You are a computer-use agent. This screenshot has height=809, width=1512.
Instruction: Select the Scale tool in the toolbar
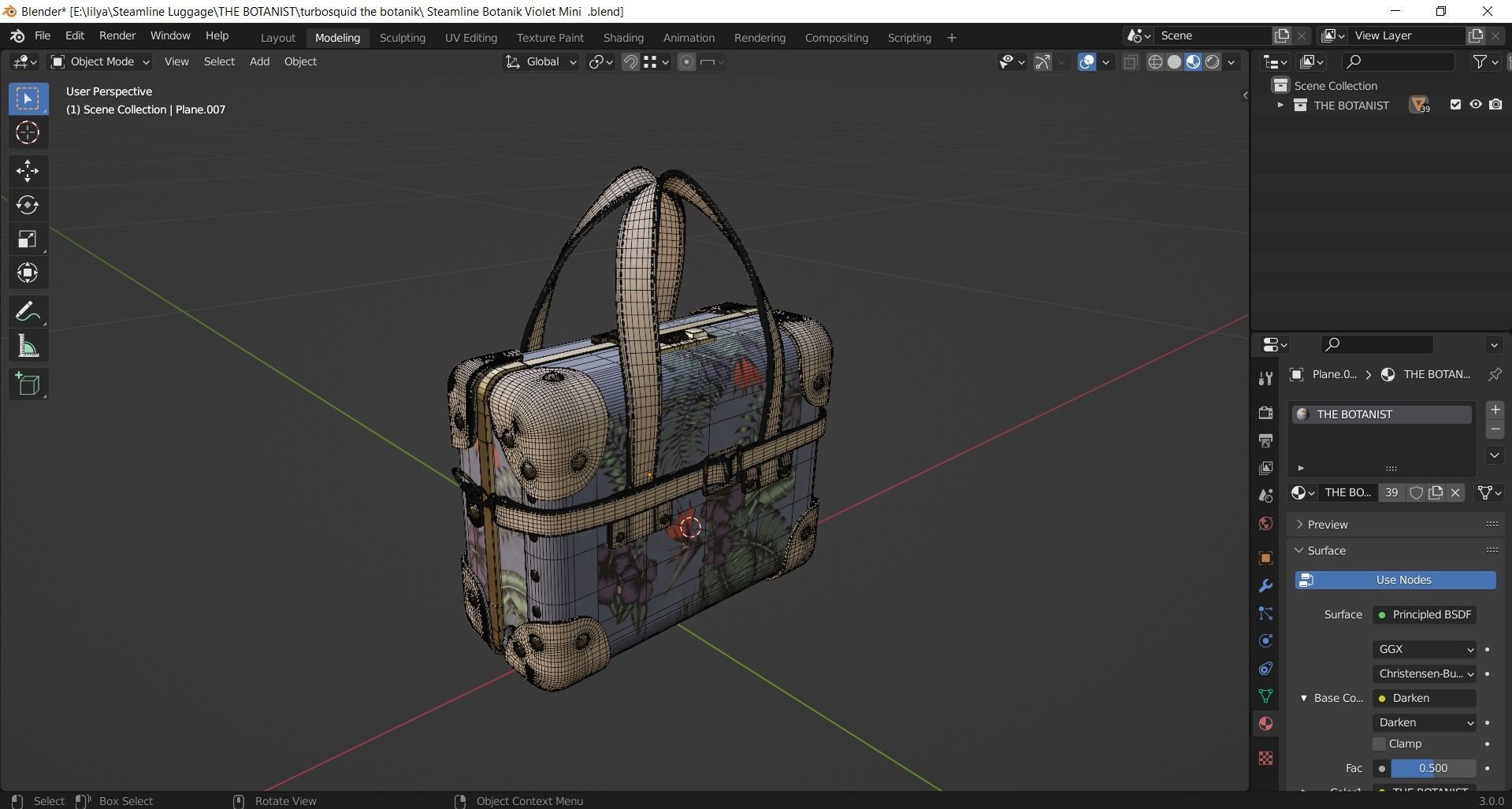point(28,239)
